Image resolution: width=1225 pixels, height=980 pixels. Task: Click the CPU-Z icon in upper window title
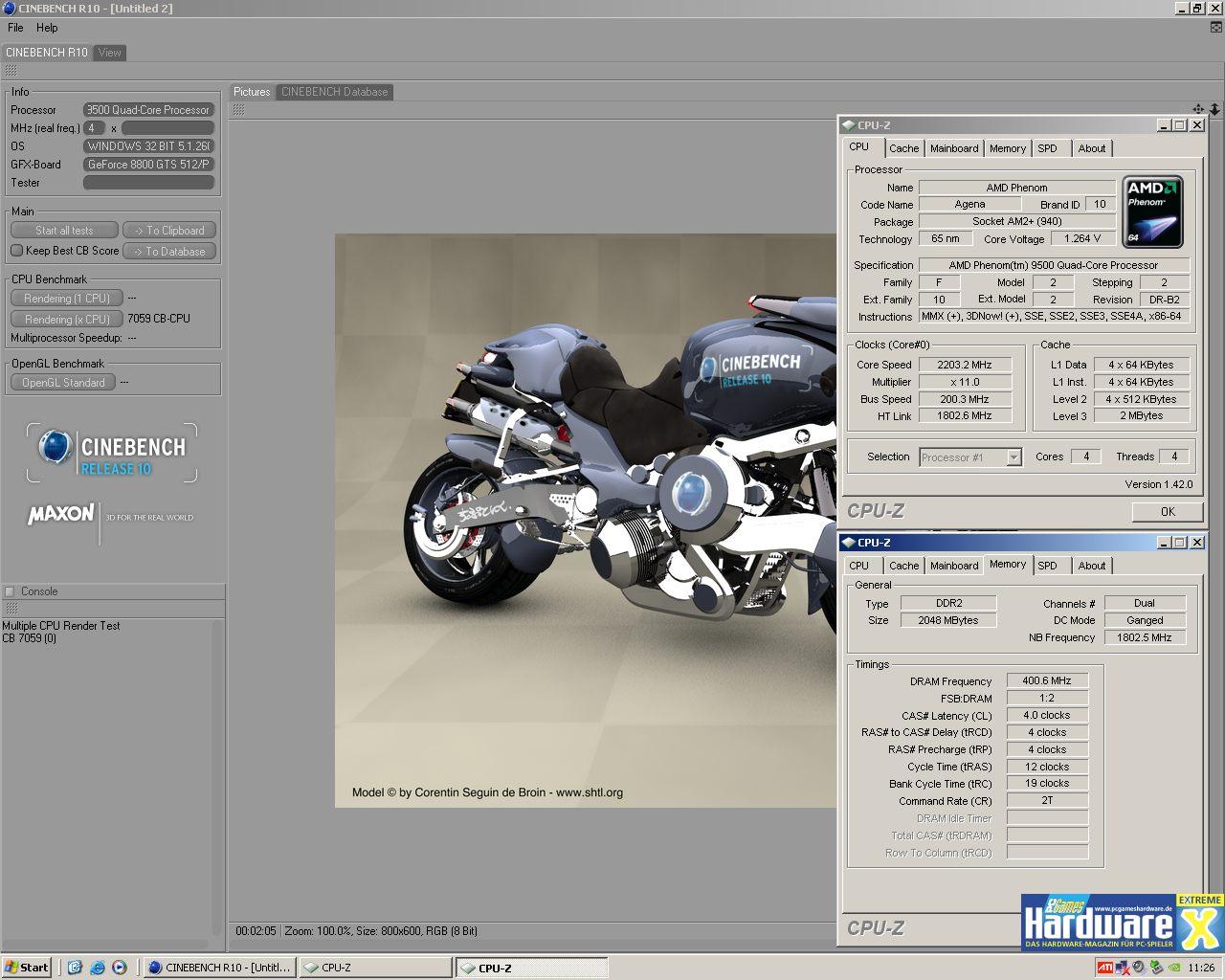pos(849,125)
